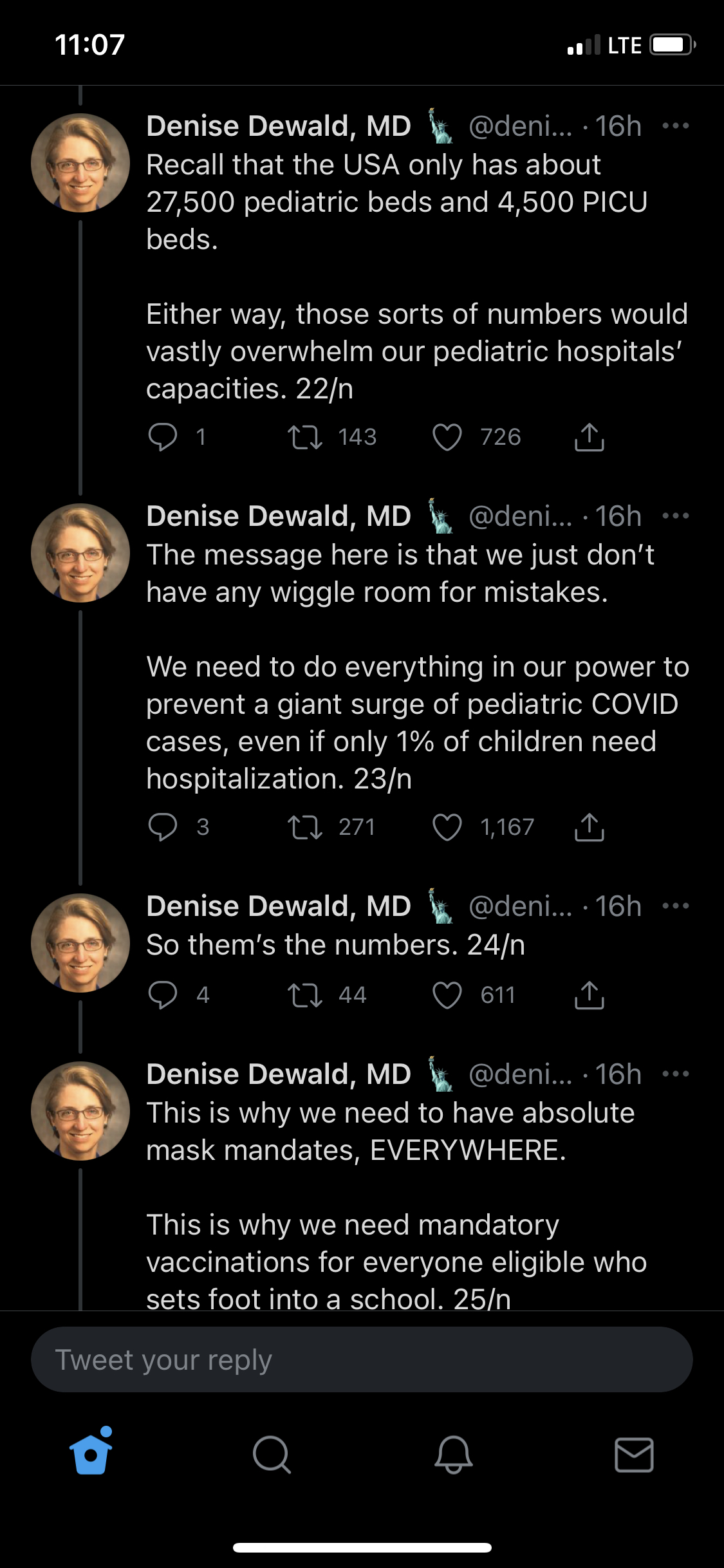
Task: Share the 23/n wiggle room tweet
Action: click(589, 827)
